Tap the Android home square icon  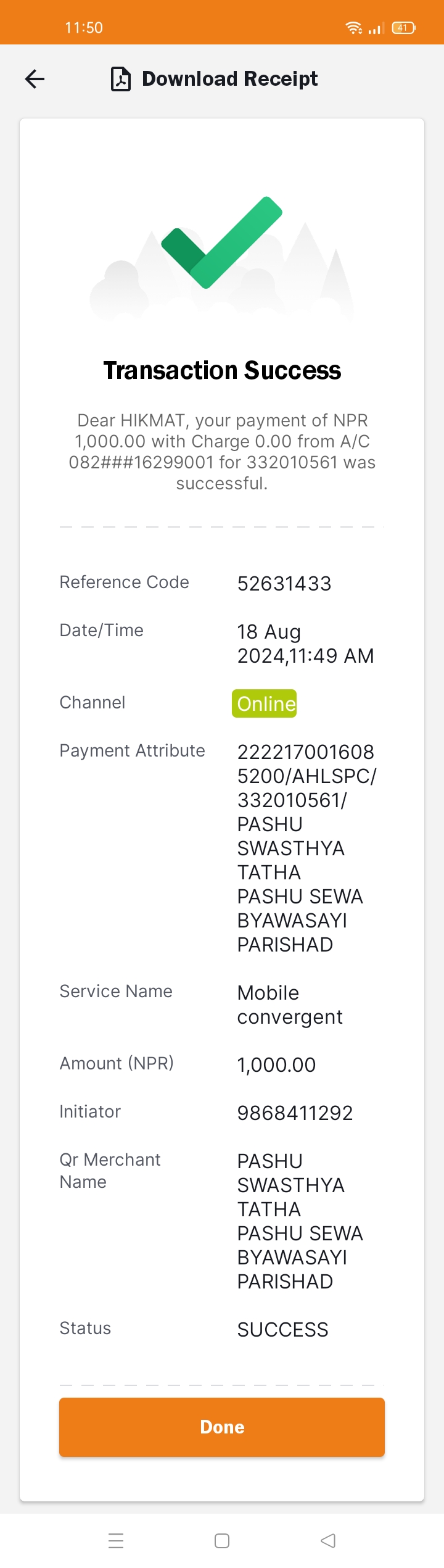coord(222,1540)
